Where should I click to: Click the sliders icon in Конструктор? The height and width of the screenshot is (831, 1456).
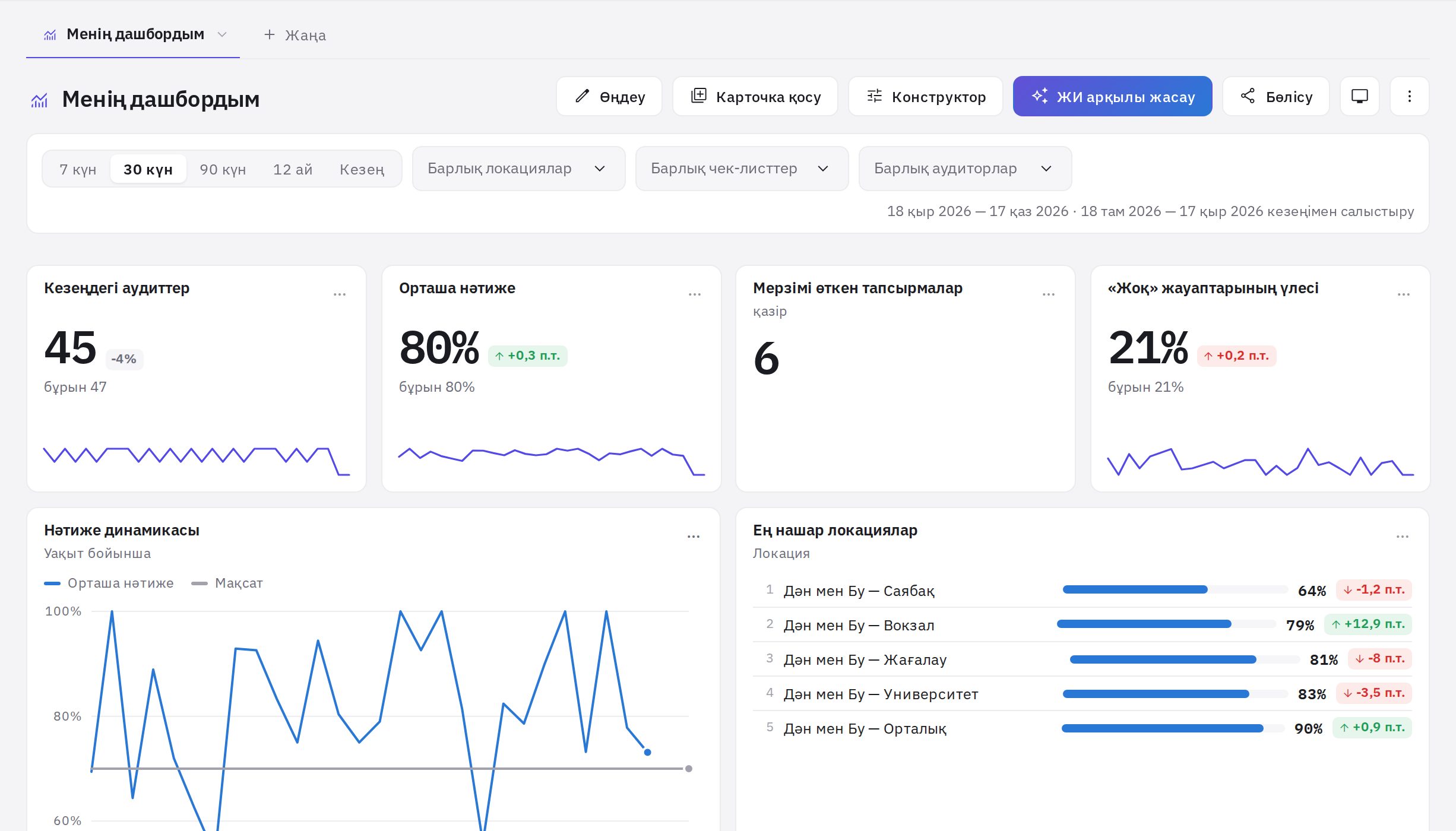tap(875, 96)
